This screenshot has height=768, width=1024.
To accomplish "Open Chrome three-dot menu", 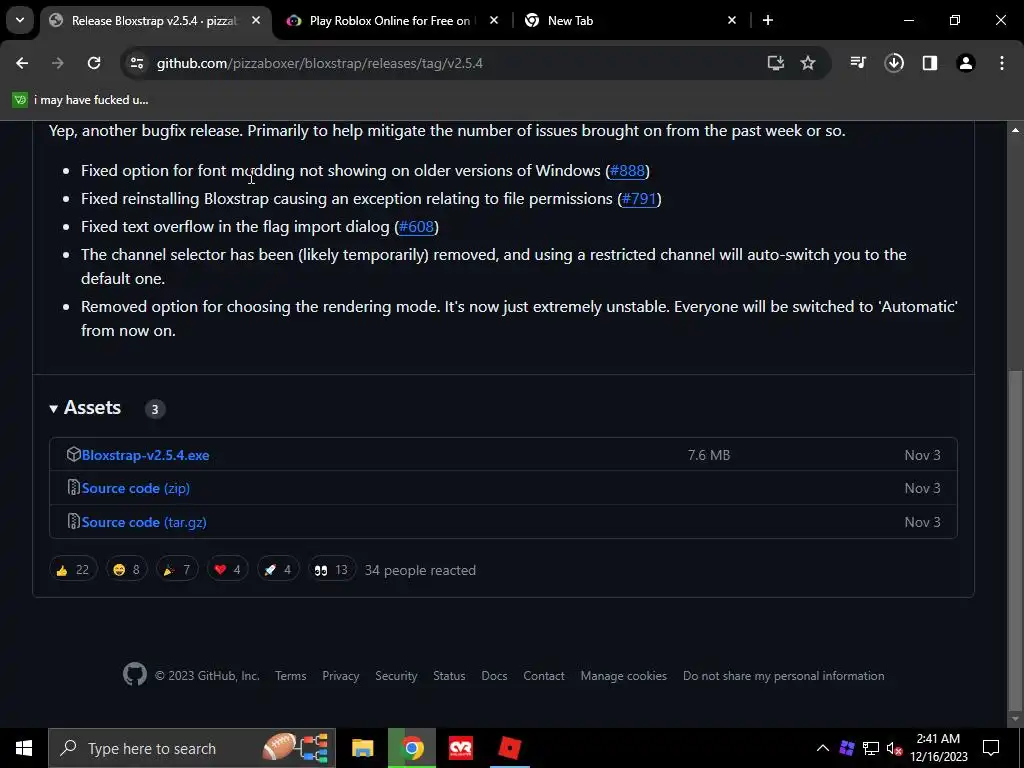I will [1002, 63].
